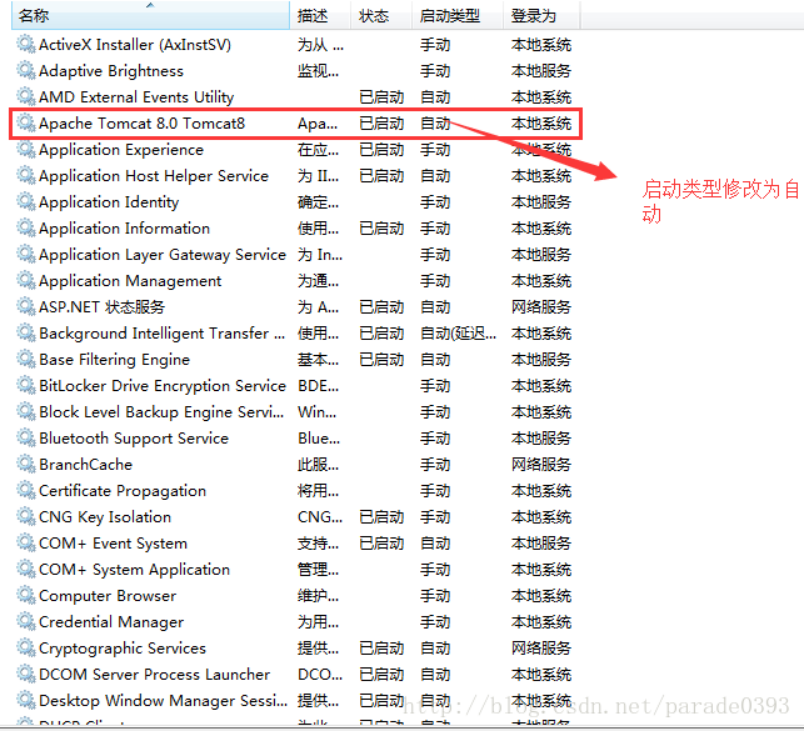Click the Application Identity service icon
The width and height of the screenshot is (804, 732).
point(25,201)
